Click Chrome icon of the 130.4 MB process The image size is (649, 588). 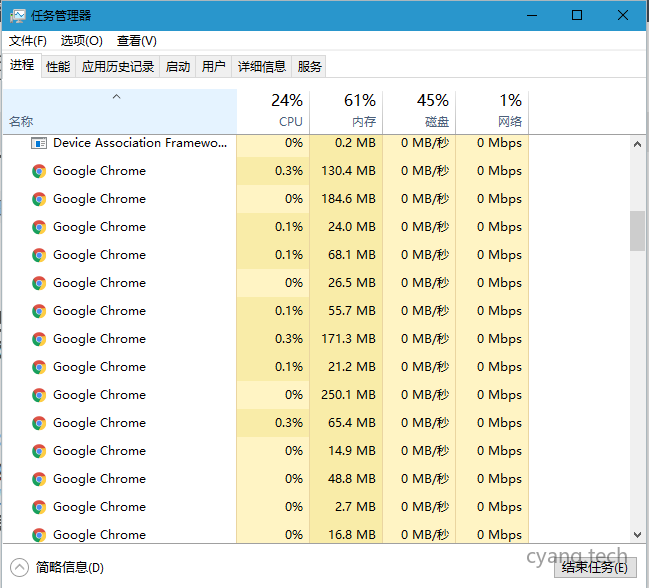tap(39, 171)
